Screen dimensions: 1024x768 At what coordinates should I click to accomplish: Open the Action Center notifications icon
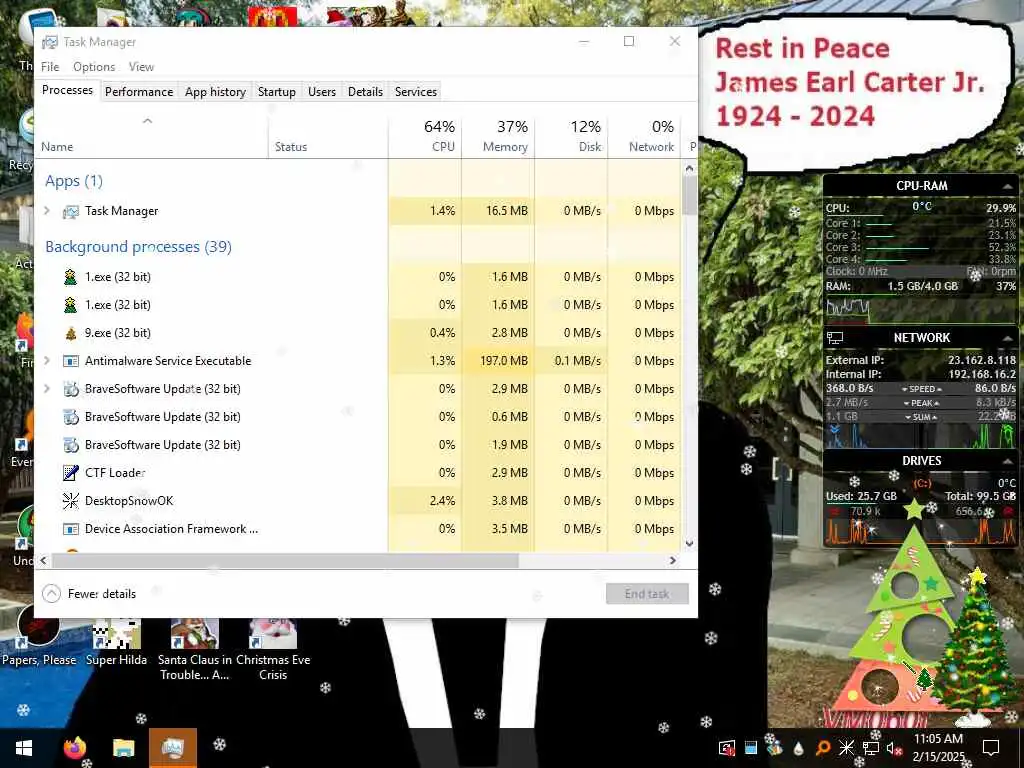tap(991, 748)
